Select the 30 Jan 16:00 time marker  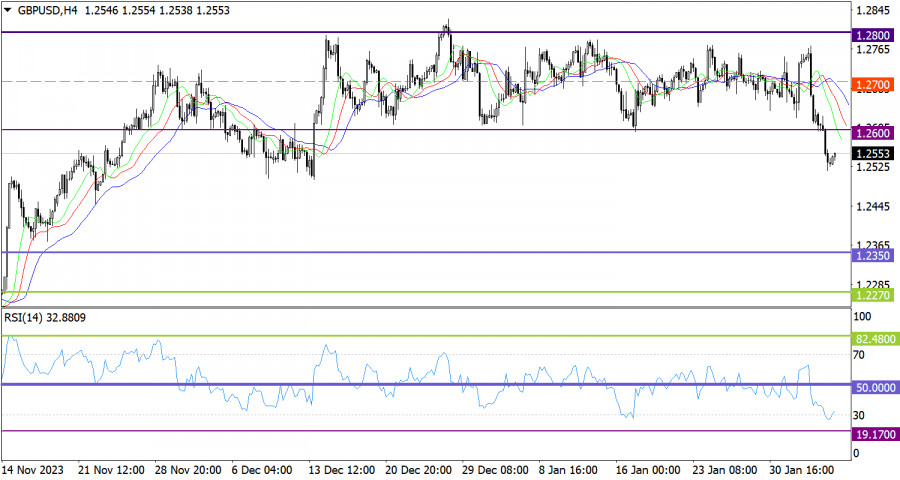[801, 470]
